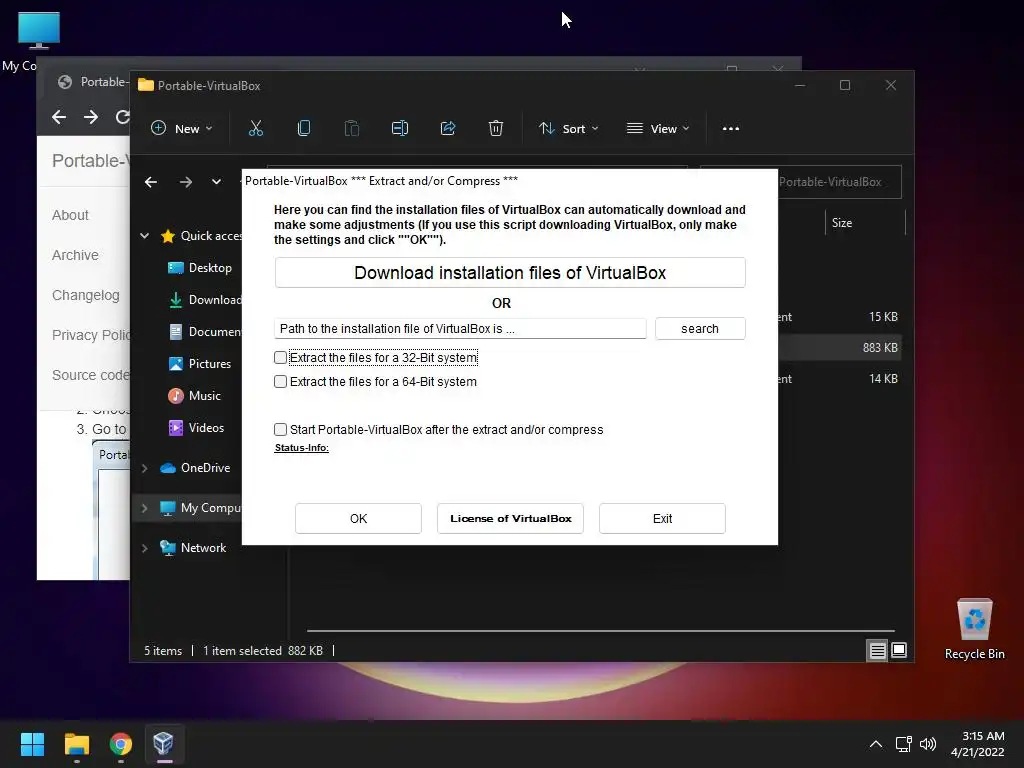
Task: Click the Size column header in Explorer
Action: click(842, 223)
